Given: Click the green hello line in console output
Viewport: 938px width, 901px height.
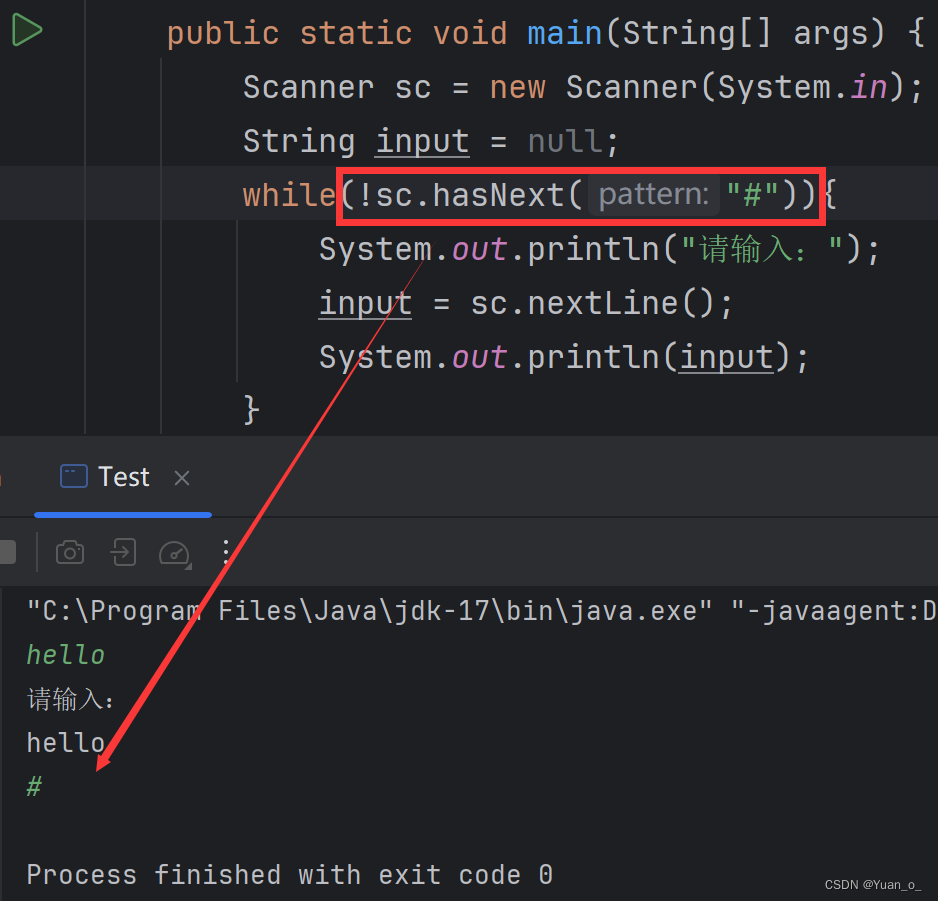Looking at the screenshot, I should 64,654.
